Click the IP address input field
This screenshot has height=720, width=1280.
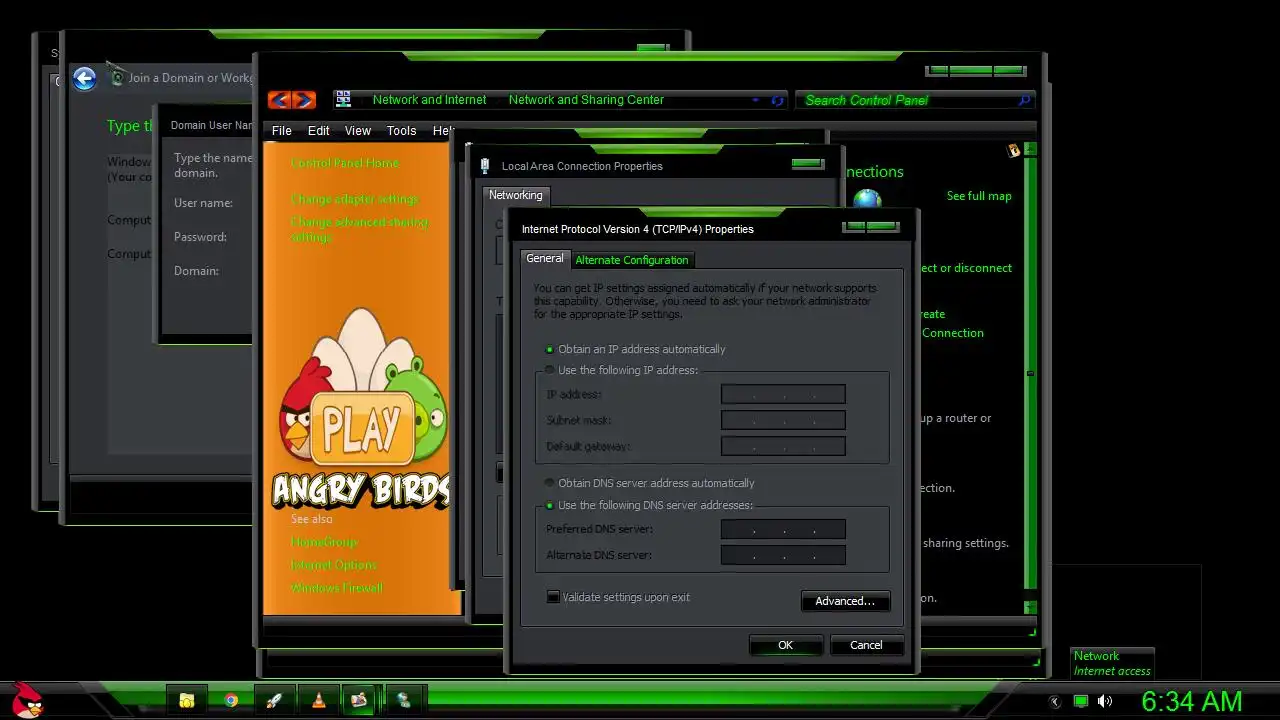783,394
